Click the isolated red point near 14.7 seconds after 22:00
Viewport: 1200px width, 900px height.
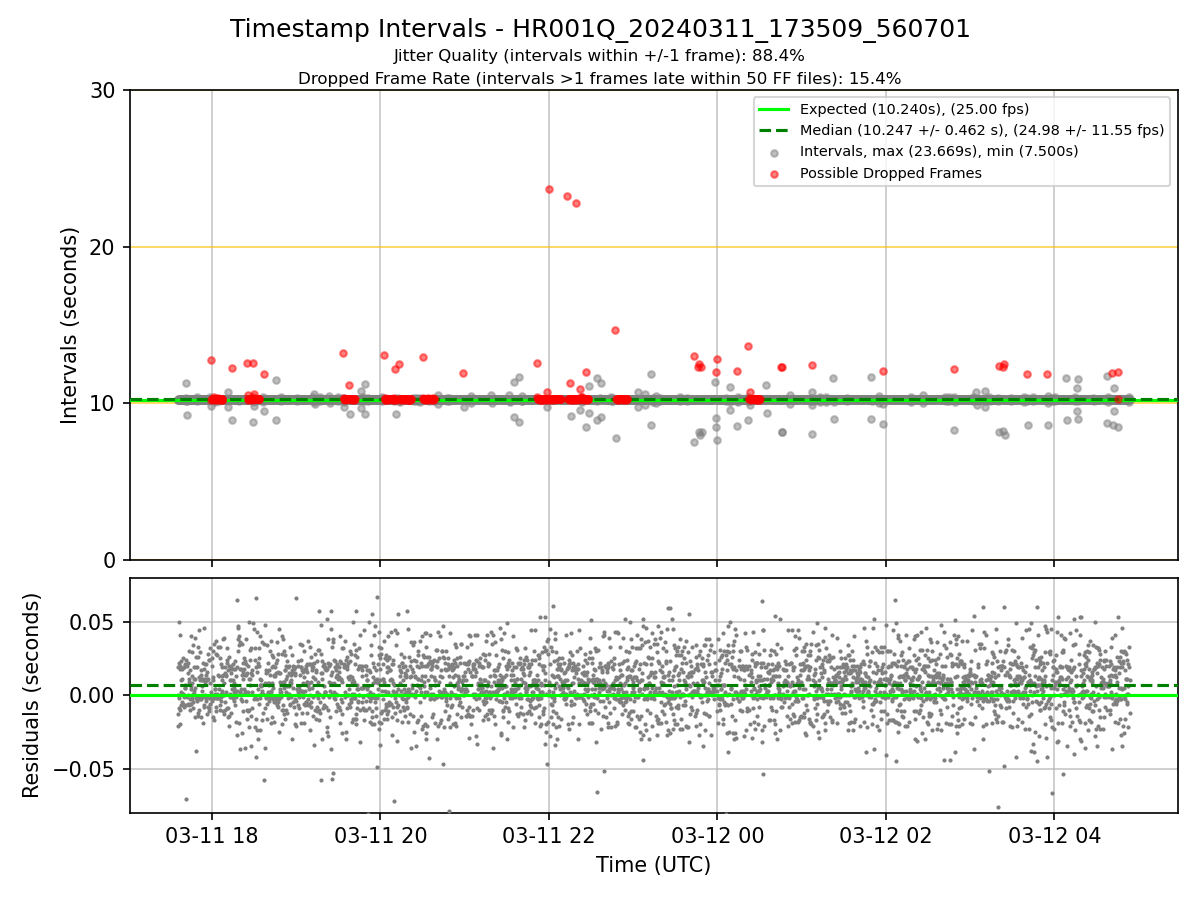tap(615, 330)
